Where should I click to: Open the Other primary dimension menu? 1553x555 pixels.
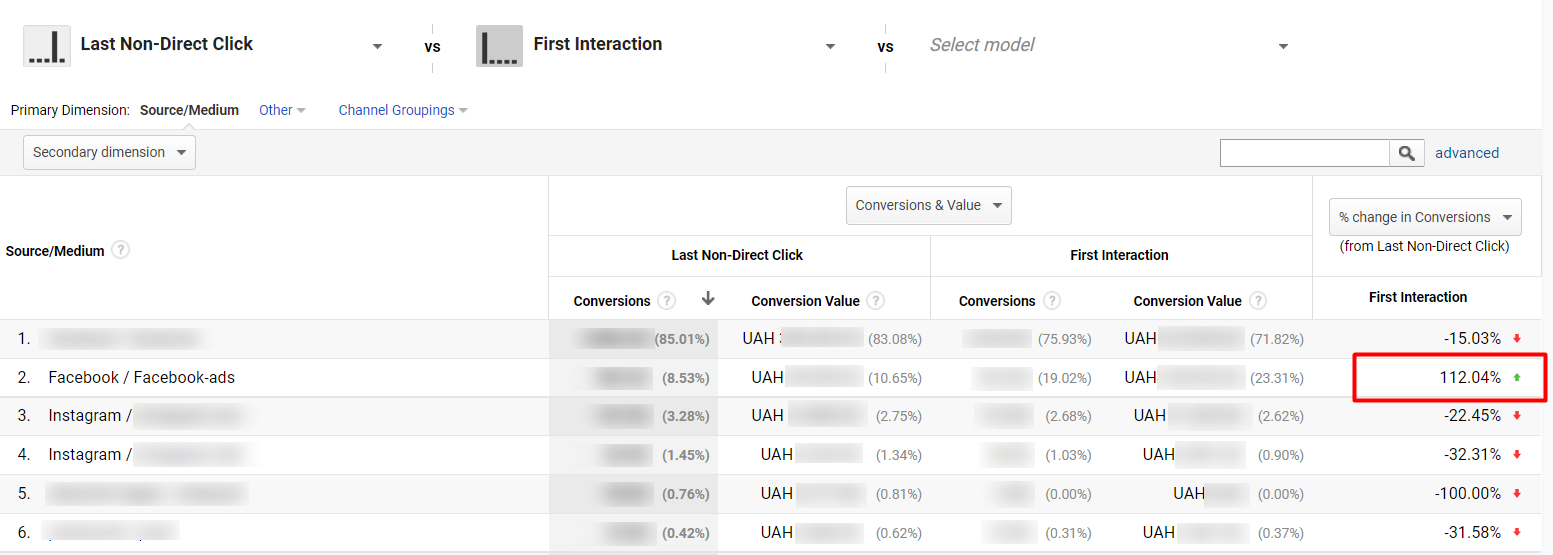[x=281, y=110]
